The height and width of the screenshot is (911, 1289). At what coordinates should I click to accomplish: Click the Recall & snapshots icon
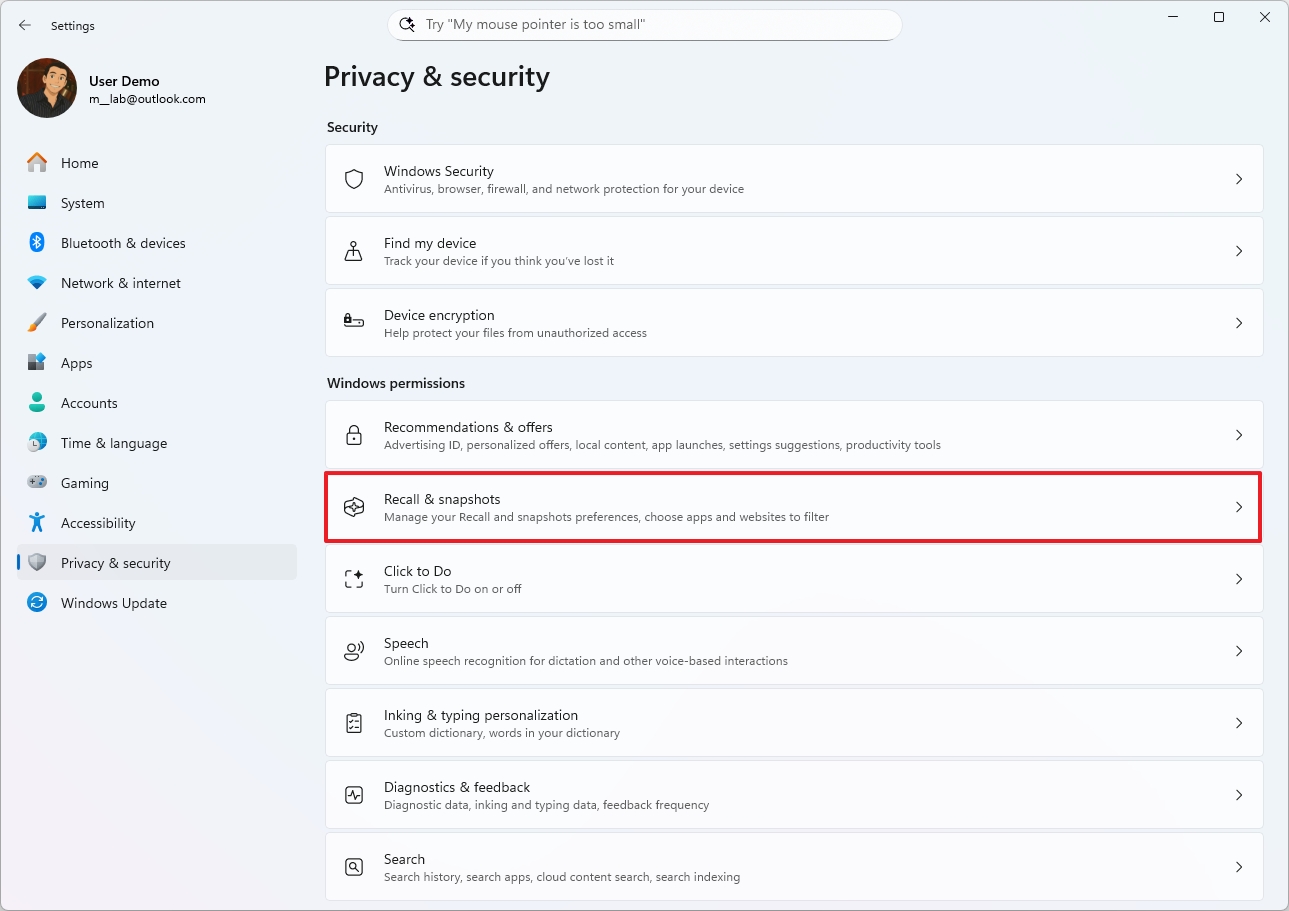(354, 507)
